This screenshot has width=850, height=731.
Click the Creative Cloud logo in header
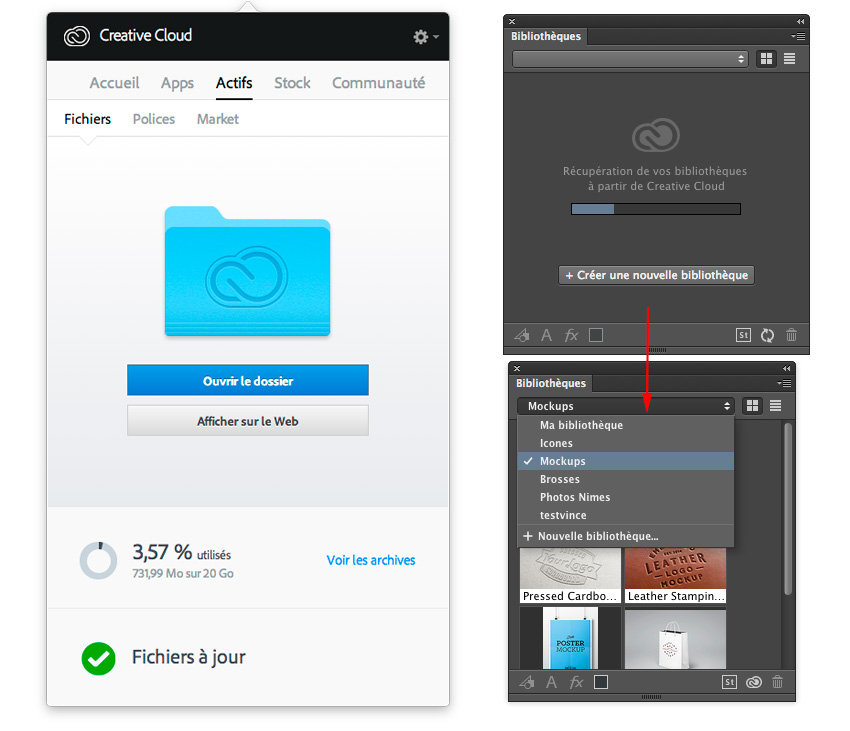tap(76, 36)
